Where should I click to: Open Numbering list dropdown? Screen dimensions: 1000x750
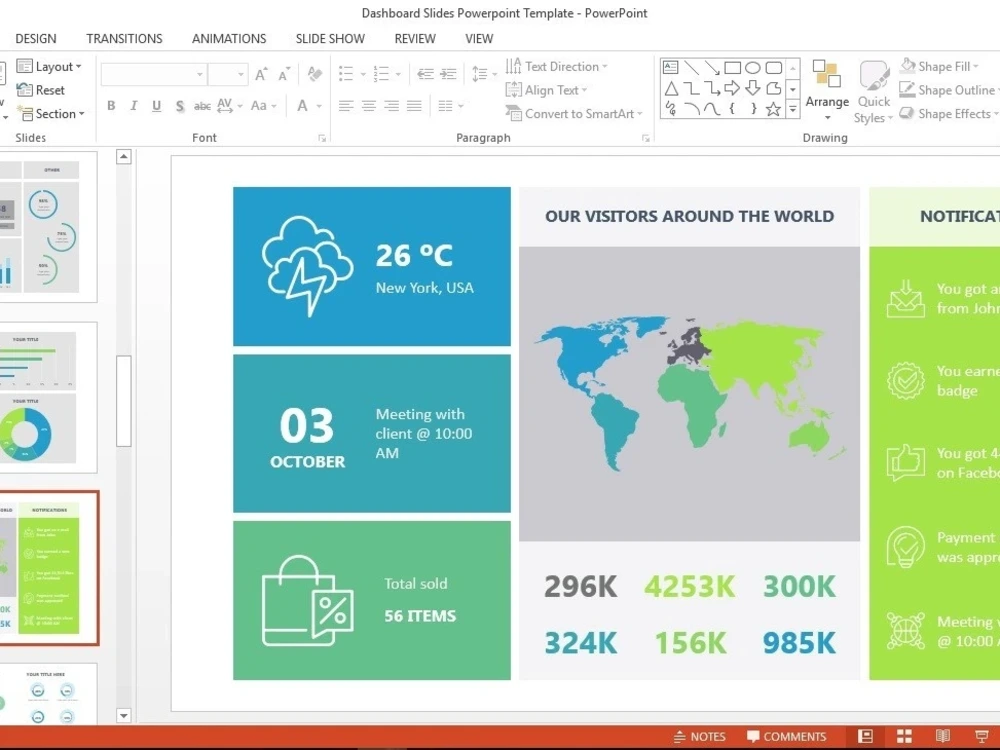tap(398, 75)
